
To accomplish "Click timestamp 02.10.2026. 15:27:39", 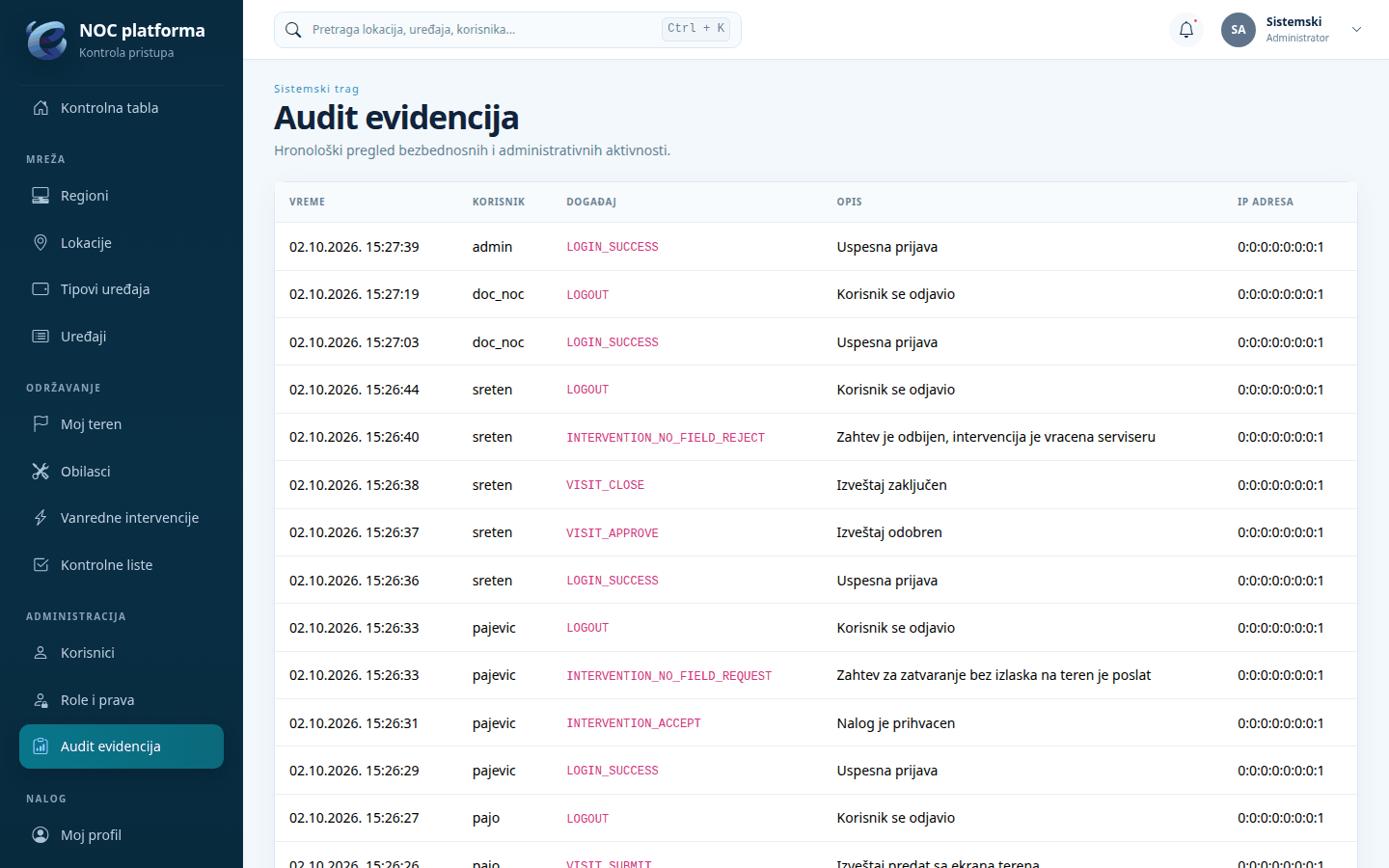I will (x=354, y=247).
